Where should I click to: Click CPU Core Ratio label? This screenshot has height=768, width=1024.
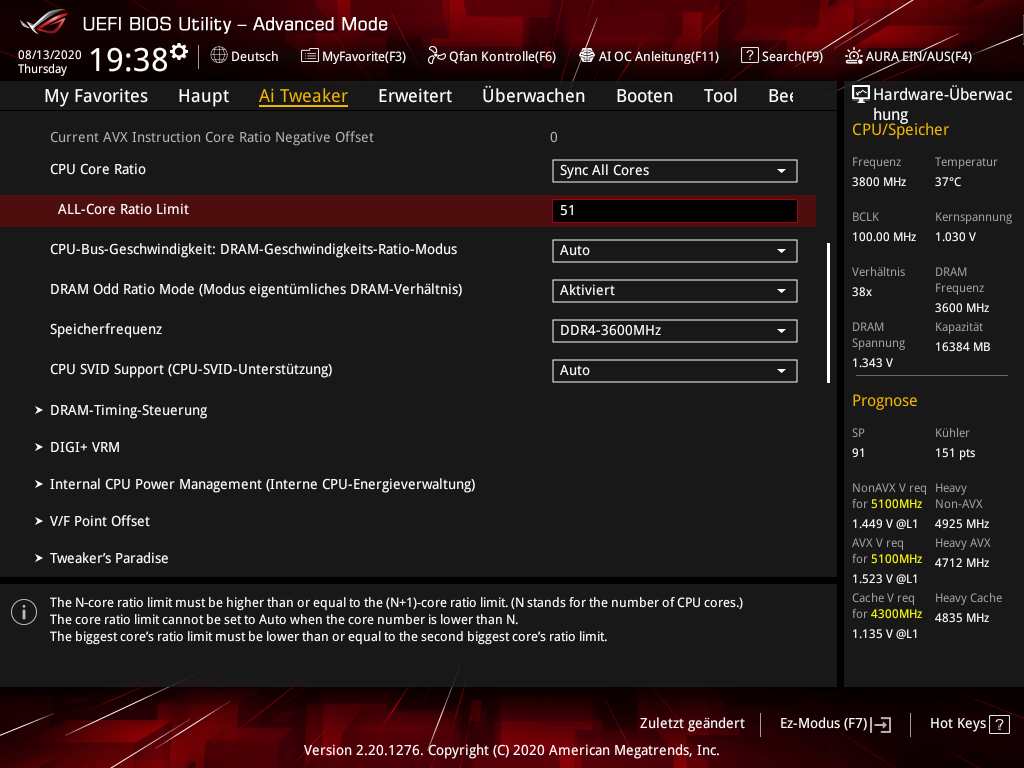(98, 169)
